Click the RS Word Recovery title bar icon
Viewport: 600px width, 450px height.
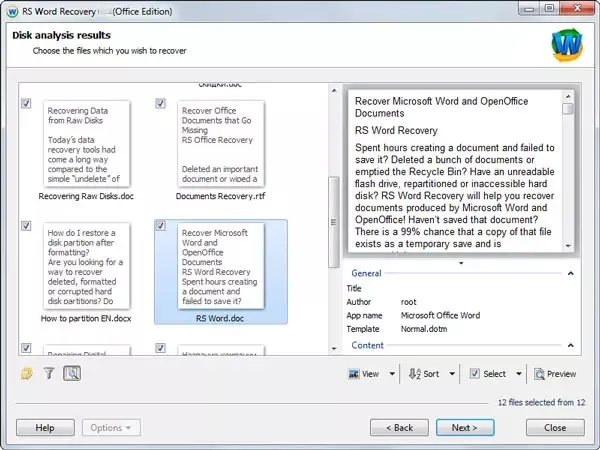[x=12, y=12]
